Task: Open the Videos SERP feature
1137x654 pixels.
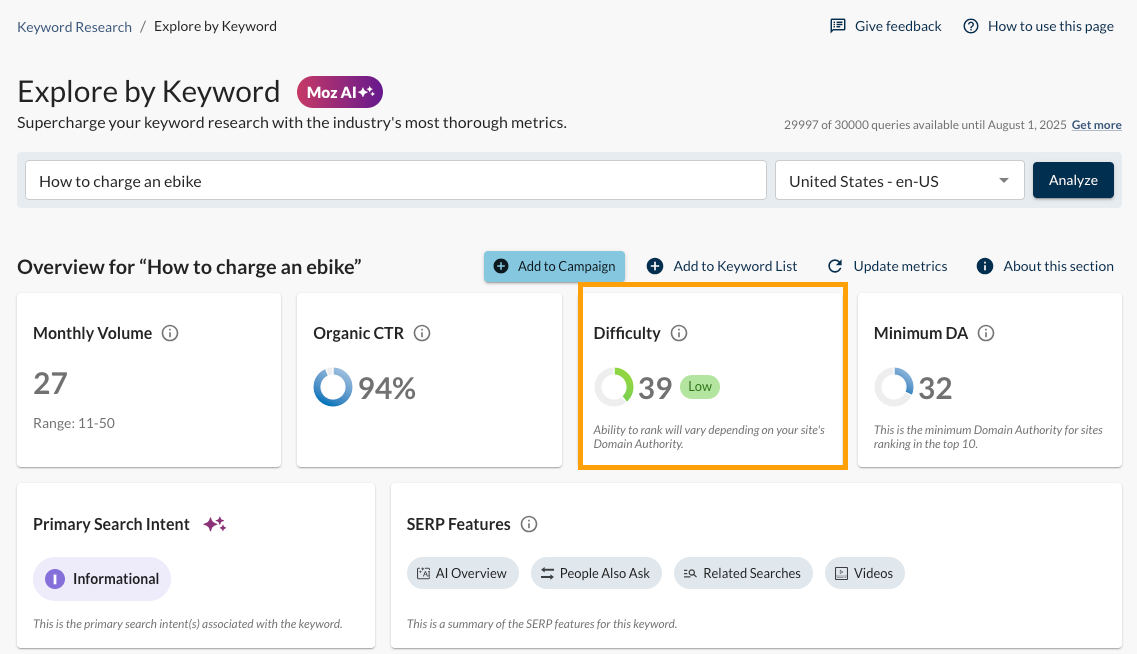Action: pos(864,572)
